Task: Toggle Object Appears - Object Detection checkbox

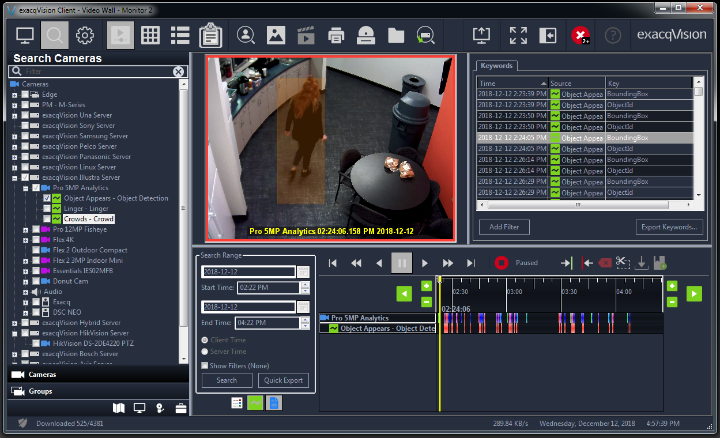Action: click(x=46, y=198)
